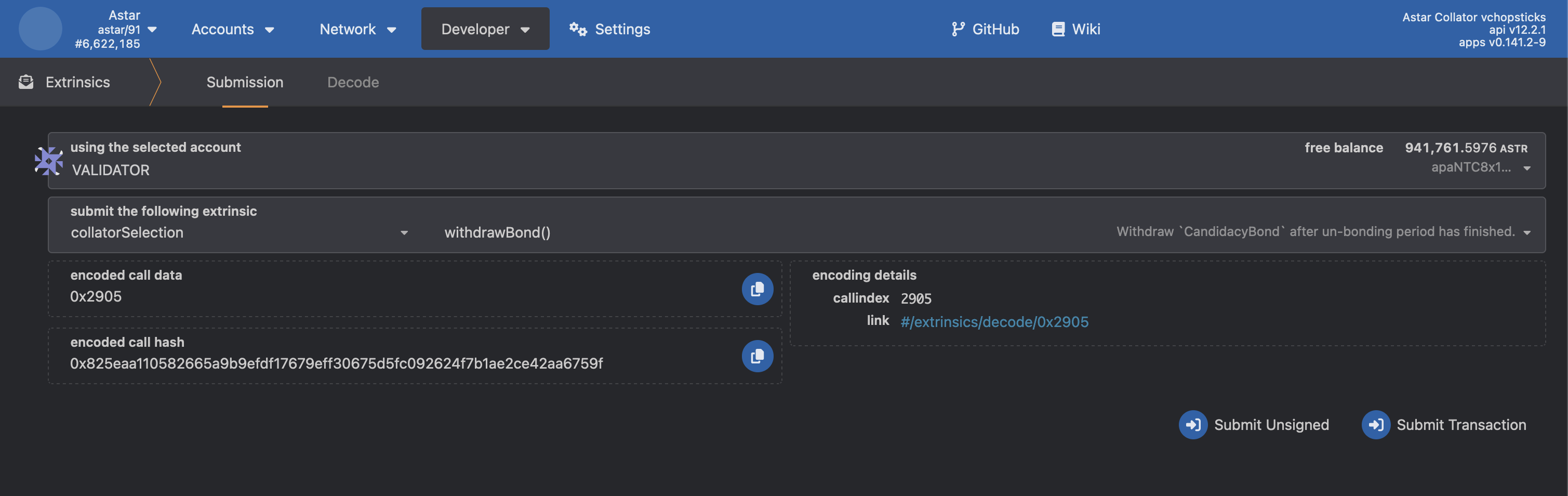Click the Astar chain logo circle
The height and width of the screenshot is (496, 1568).
pyautogui.click(x=40, y=29)
